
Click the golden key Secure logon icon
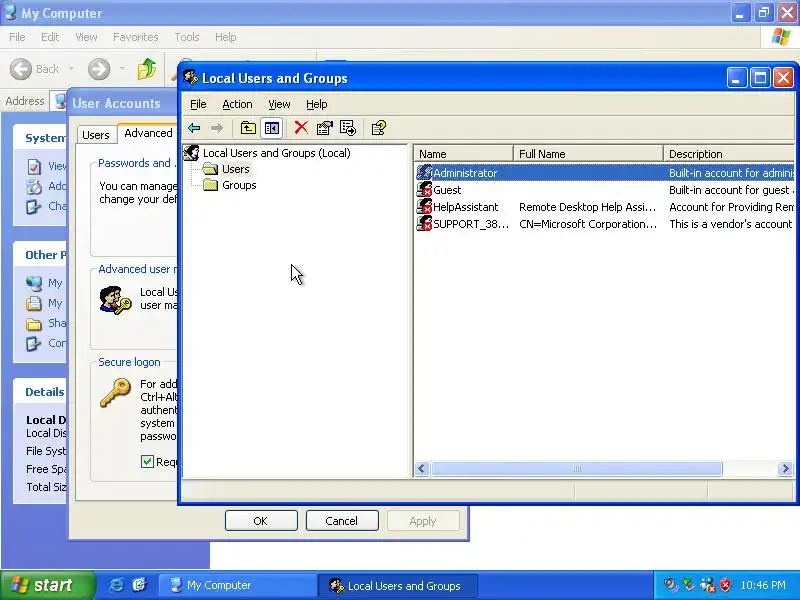click(x=115, y=393)
